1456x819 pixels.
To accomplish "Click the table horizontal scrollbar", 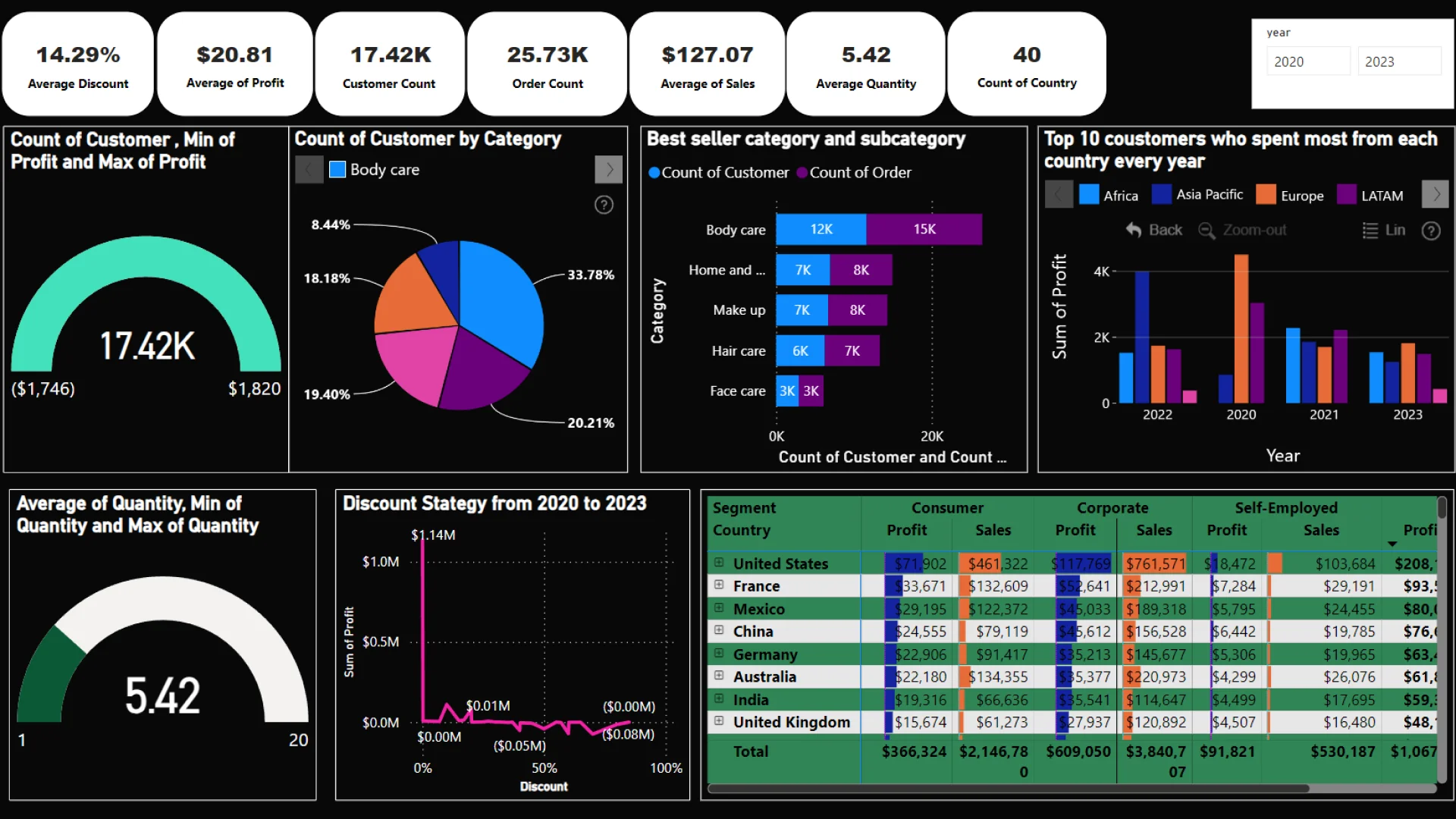I will [1009, 789].
